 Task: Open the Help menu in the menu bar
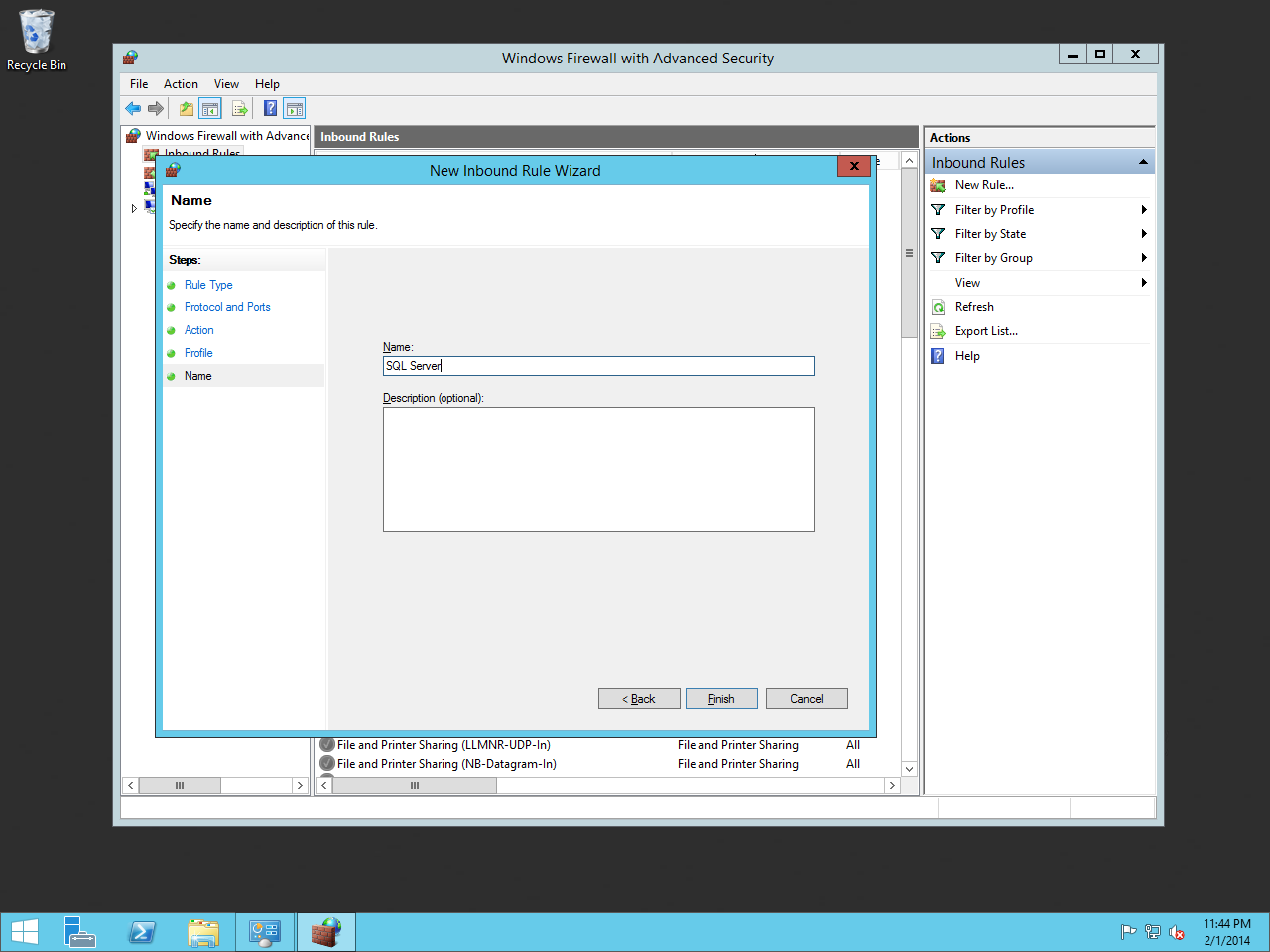pyautogui.click(x=267, y=84)
